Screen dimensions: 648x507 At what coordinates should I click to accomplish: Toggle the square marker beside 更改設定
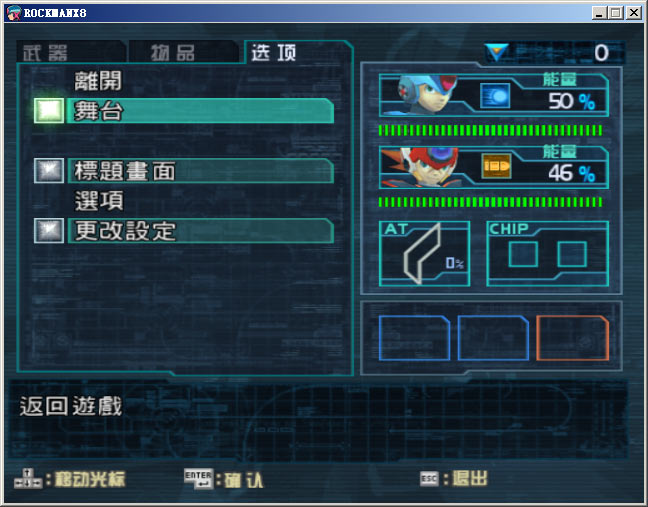(49, 231)
